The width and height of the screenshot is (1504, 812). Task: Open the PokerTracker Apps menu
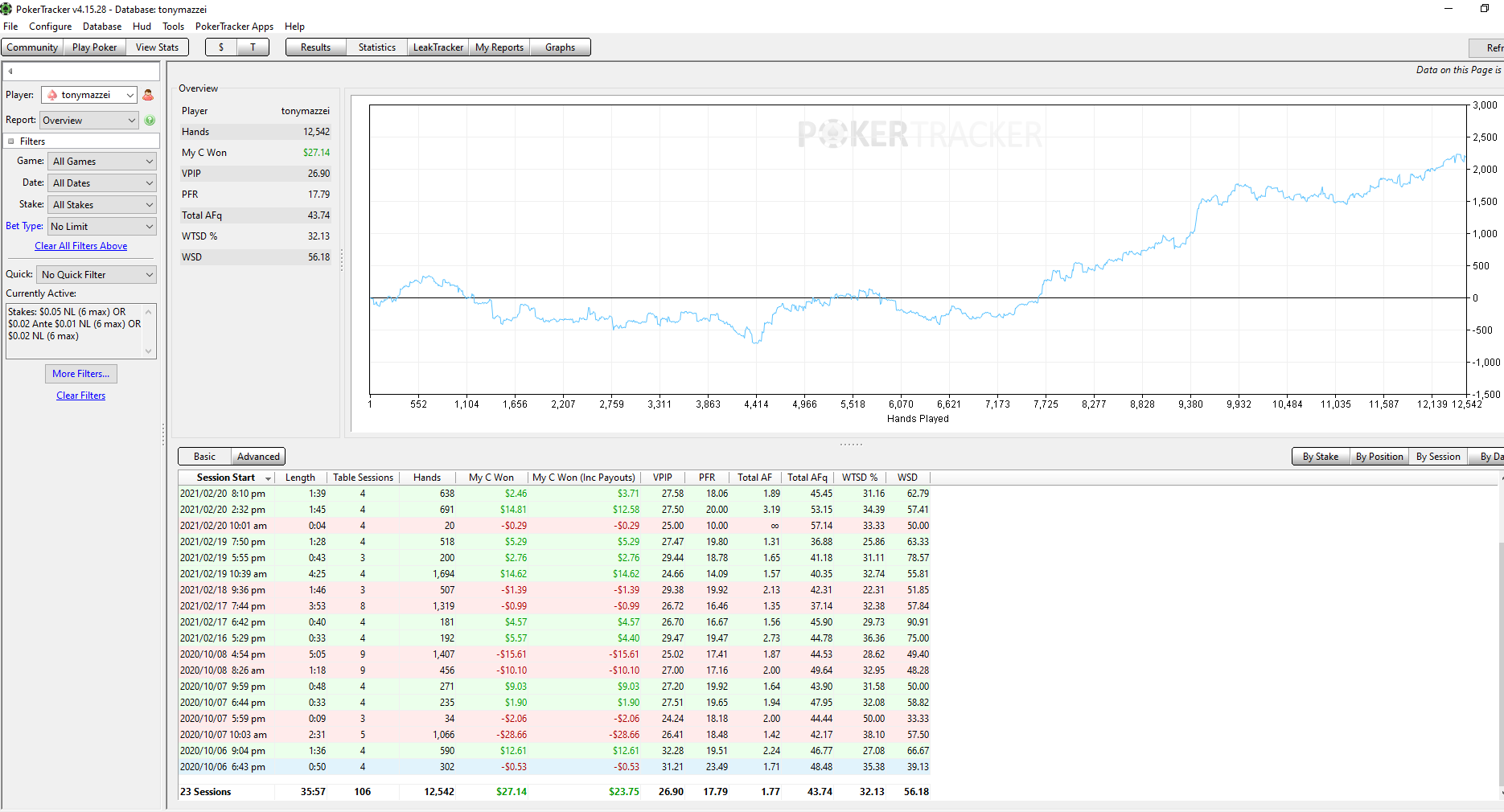(234, 27)
